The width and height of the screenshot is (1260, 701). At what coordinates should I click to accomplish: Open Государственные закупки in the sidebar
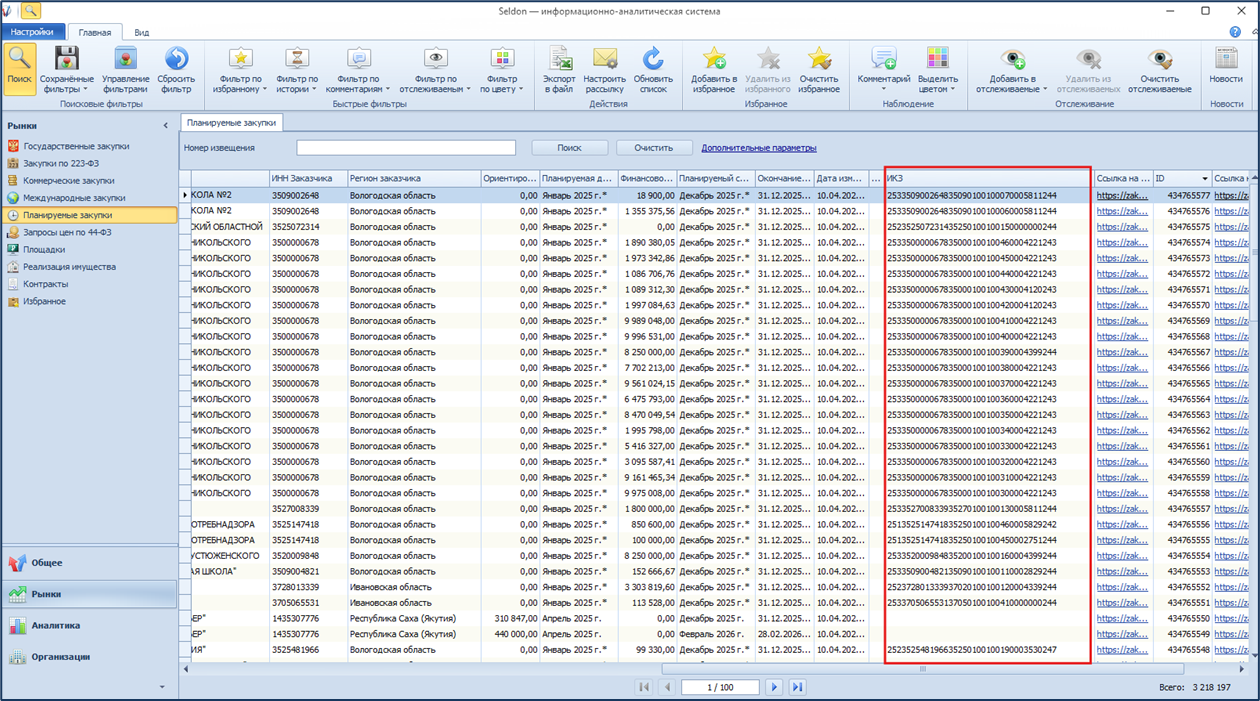(76, 146)
